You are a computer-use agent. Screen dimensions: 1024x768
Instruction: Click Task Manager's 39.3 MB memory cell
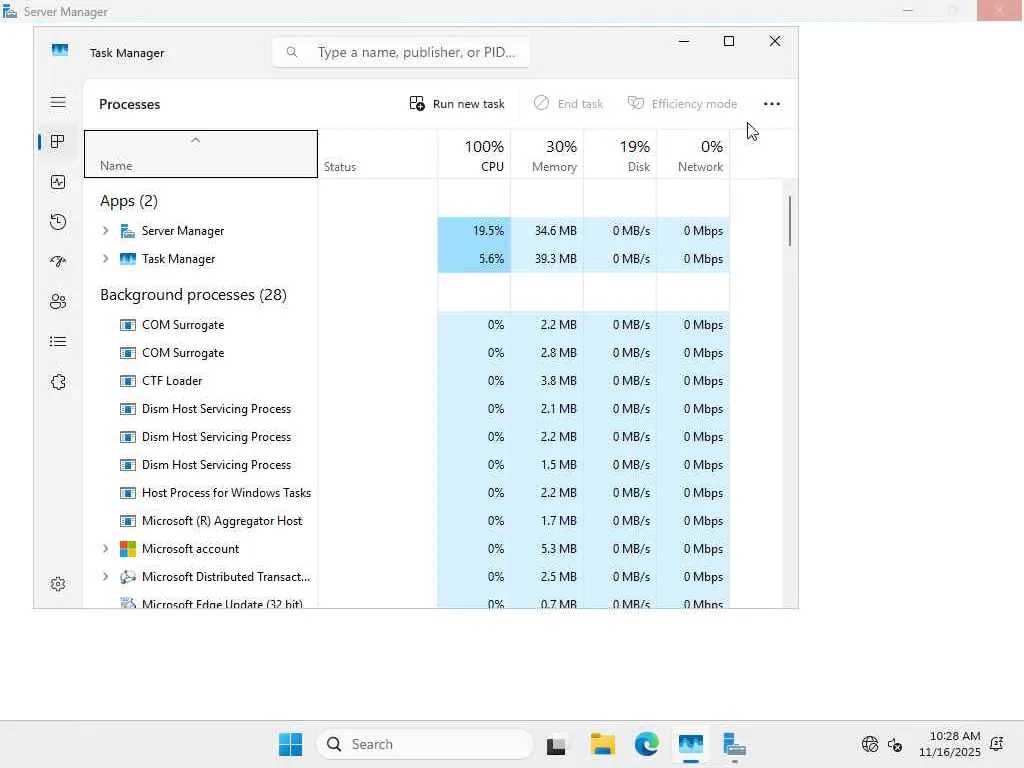coord(547,259)
